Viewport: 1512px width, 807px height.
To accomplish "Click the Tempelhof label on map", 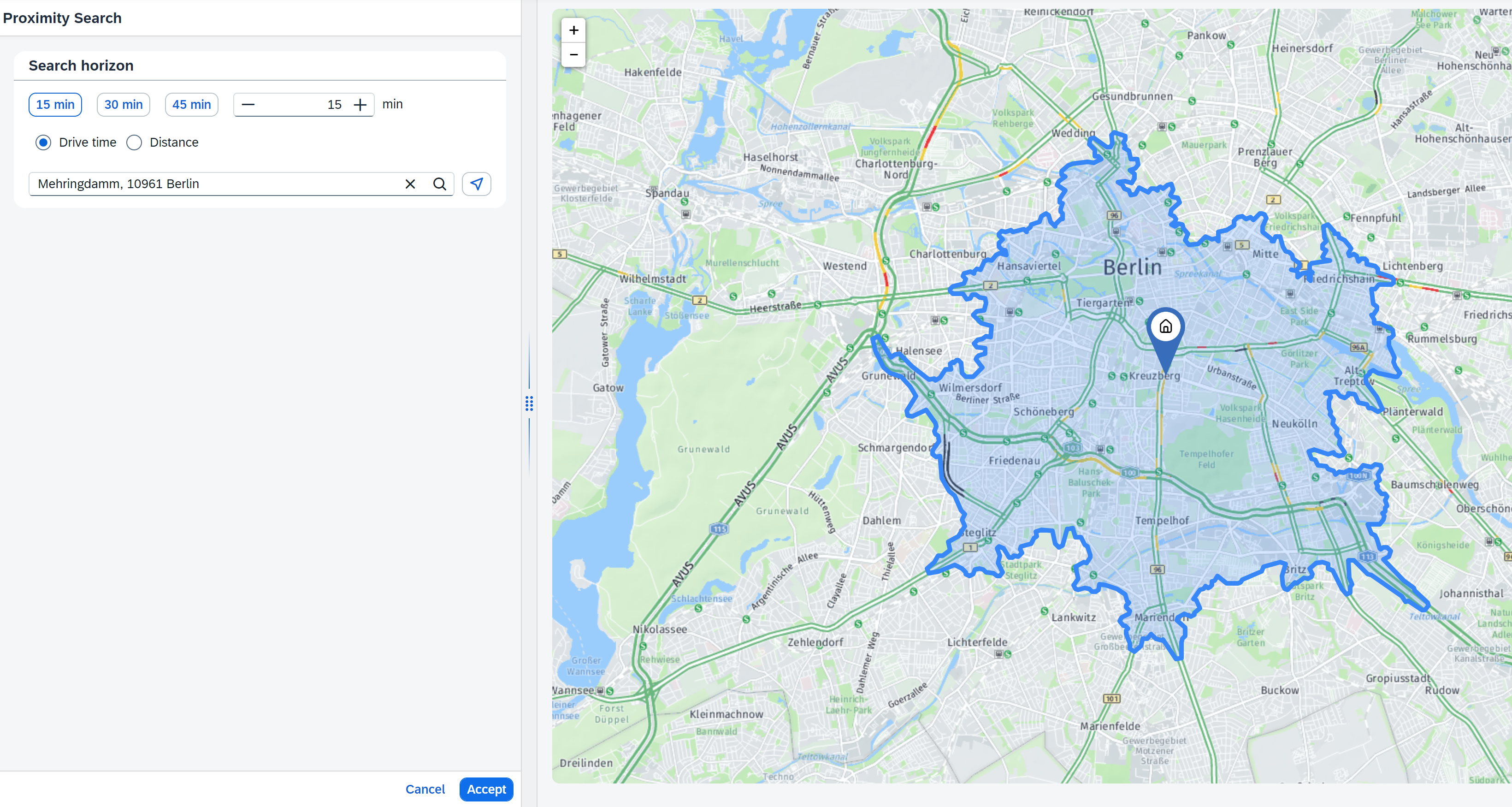I will pyautogui.click(x=1162, y=520).
